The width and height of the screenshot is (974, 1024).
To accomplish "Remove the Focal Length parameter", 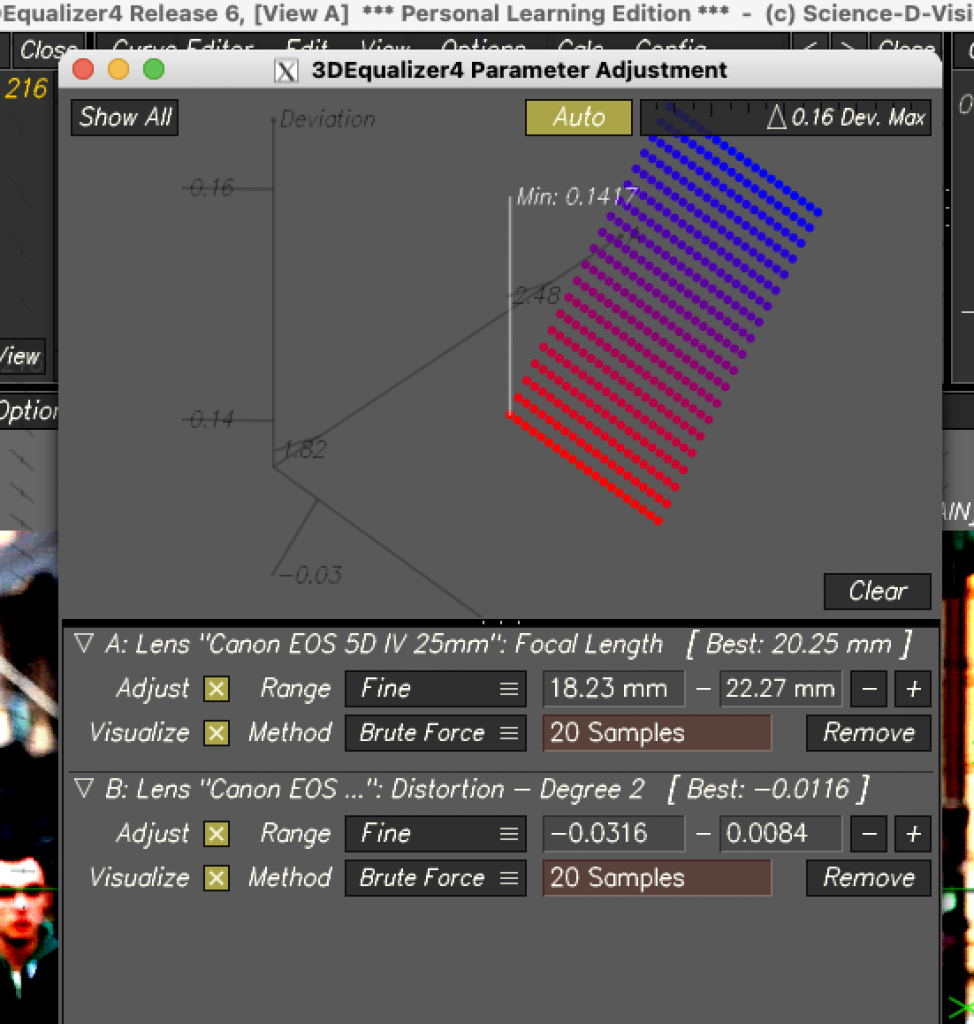I will point(868,733).
